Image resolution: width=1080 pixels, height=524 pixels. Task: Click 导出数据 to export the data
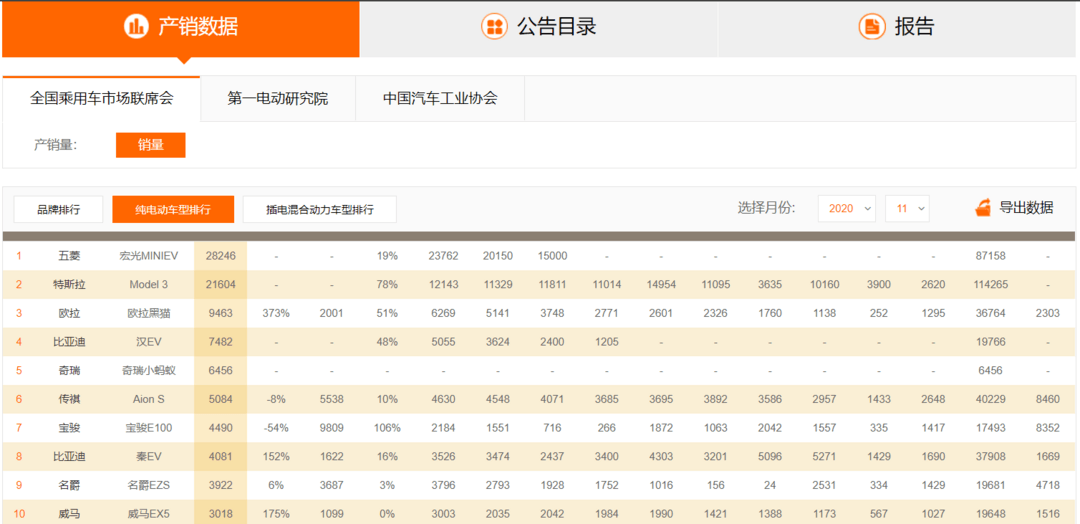pyautogui.click(x=1026, y=208)
